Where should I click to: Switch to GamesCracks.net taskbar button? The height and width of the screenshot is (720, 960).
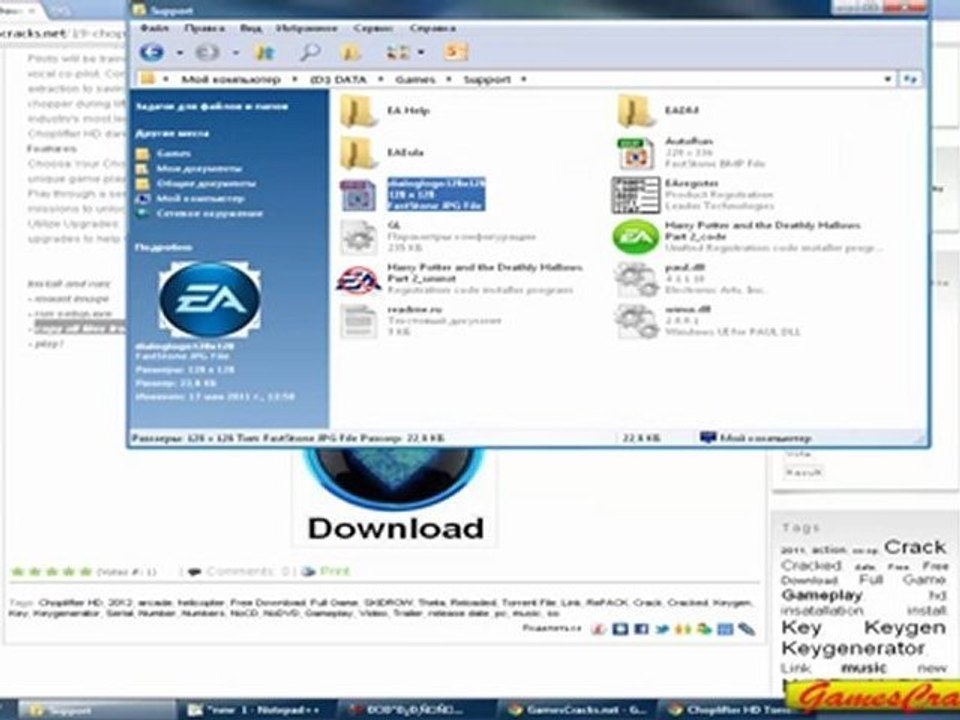tap(576, 710)
